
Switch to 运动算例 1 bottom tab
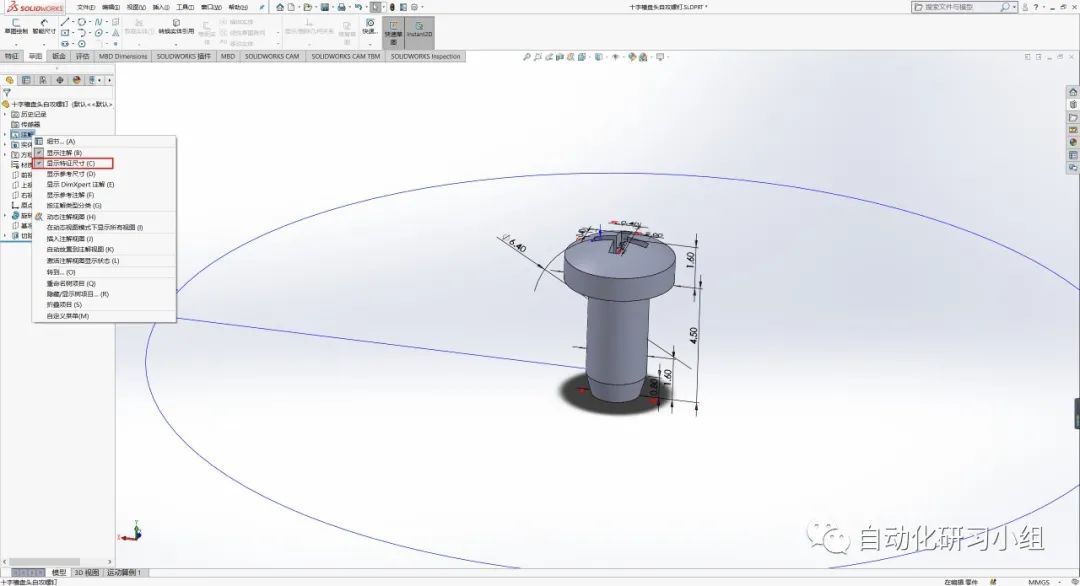123,572
